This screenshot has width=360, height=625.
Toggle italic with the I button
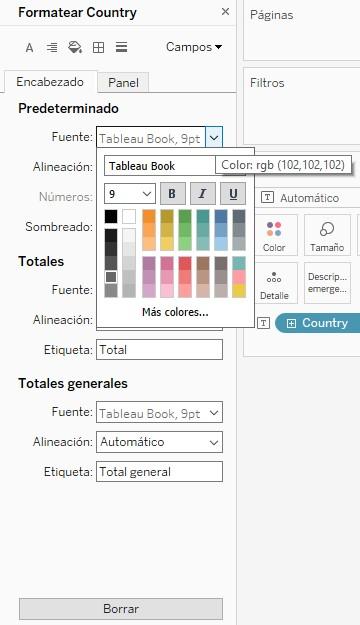tap(203, 194)
